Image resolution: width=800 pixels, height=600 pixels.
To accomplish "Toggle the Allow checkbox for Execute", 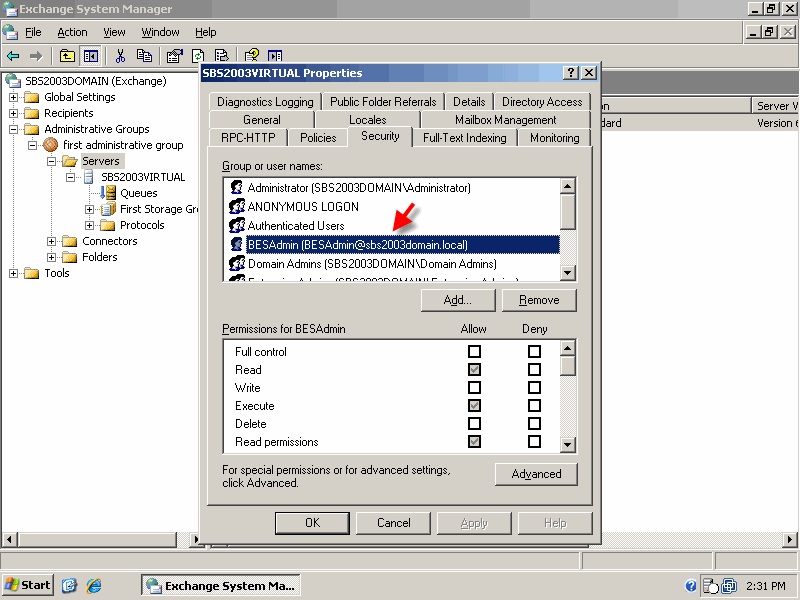I will pyautogui.click(x=474, y=406).
